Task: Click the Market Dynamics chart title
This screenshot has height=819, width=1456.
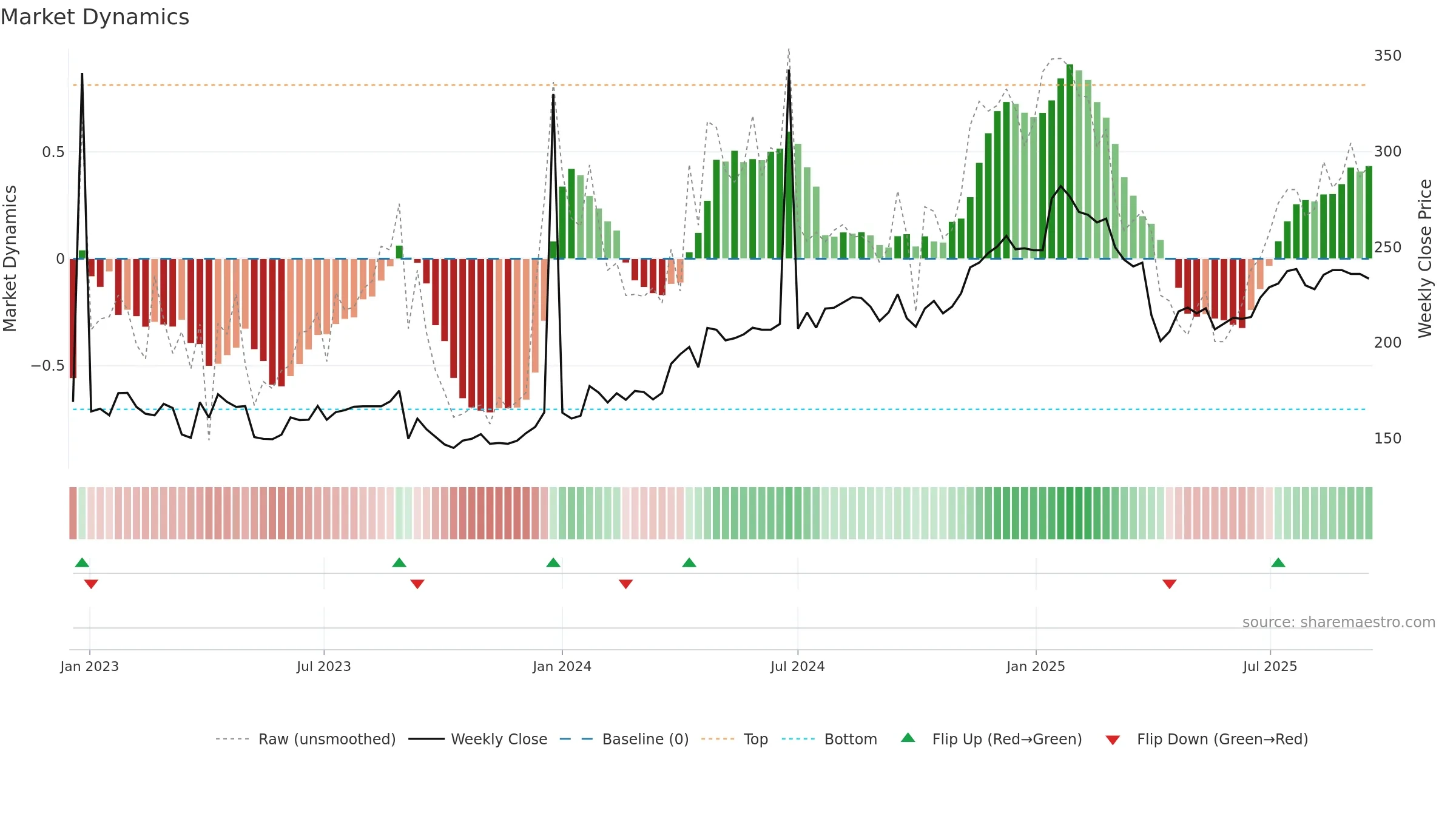Action: [95, 17]
